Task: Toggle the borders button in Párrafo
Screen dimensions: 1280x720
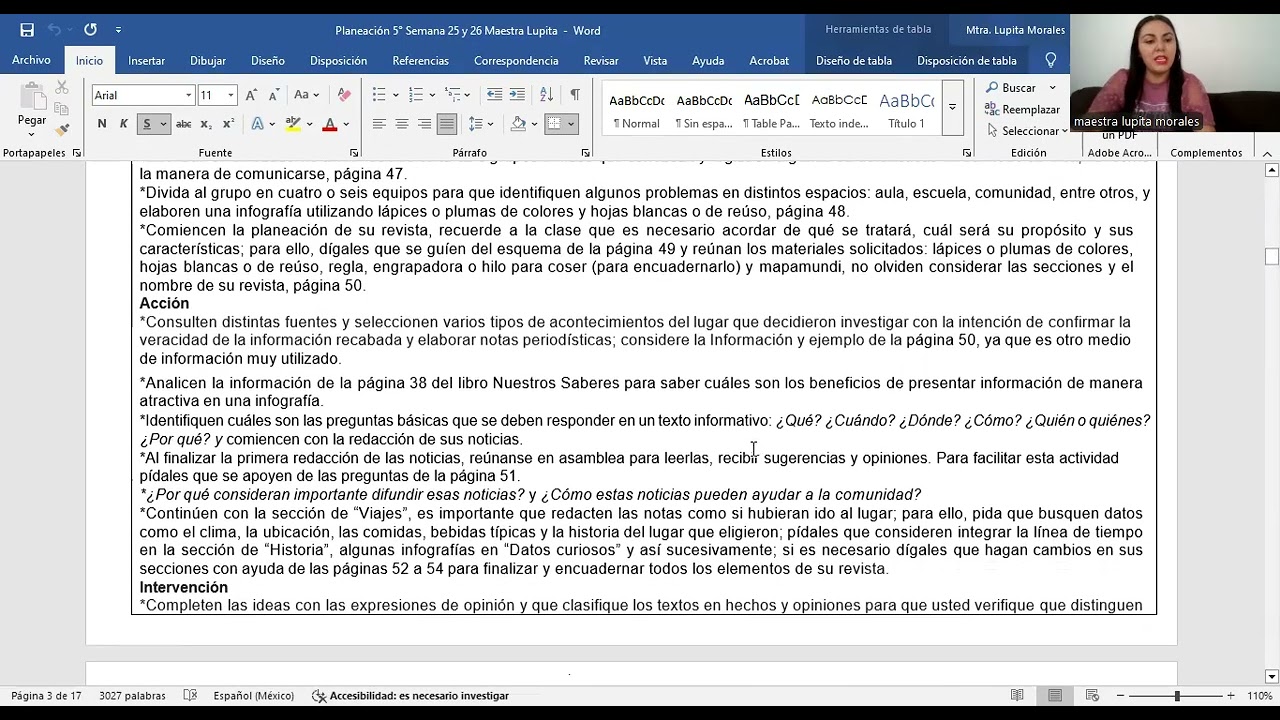Action: [x=553, y=124]
